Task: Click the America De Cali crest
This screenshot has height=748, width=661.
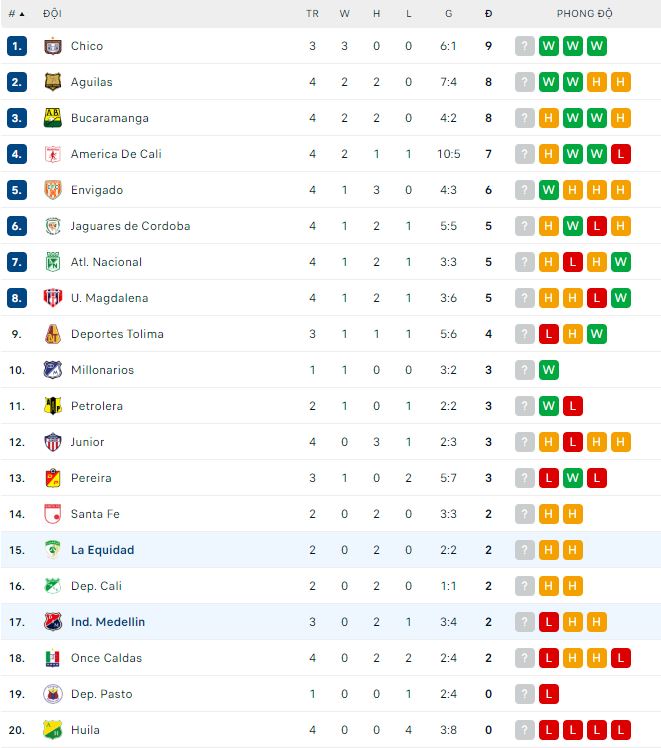Action: 53,154
